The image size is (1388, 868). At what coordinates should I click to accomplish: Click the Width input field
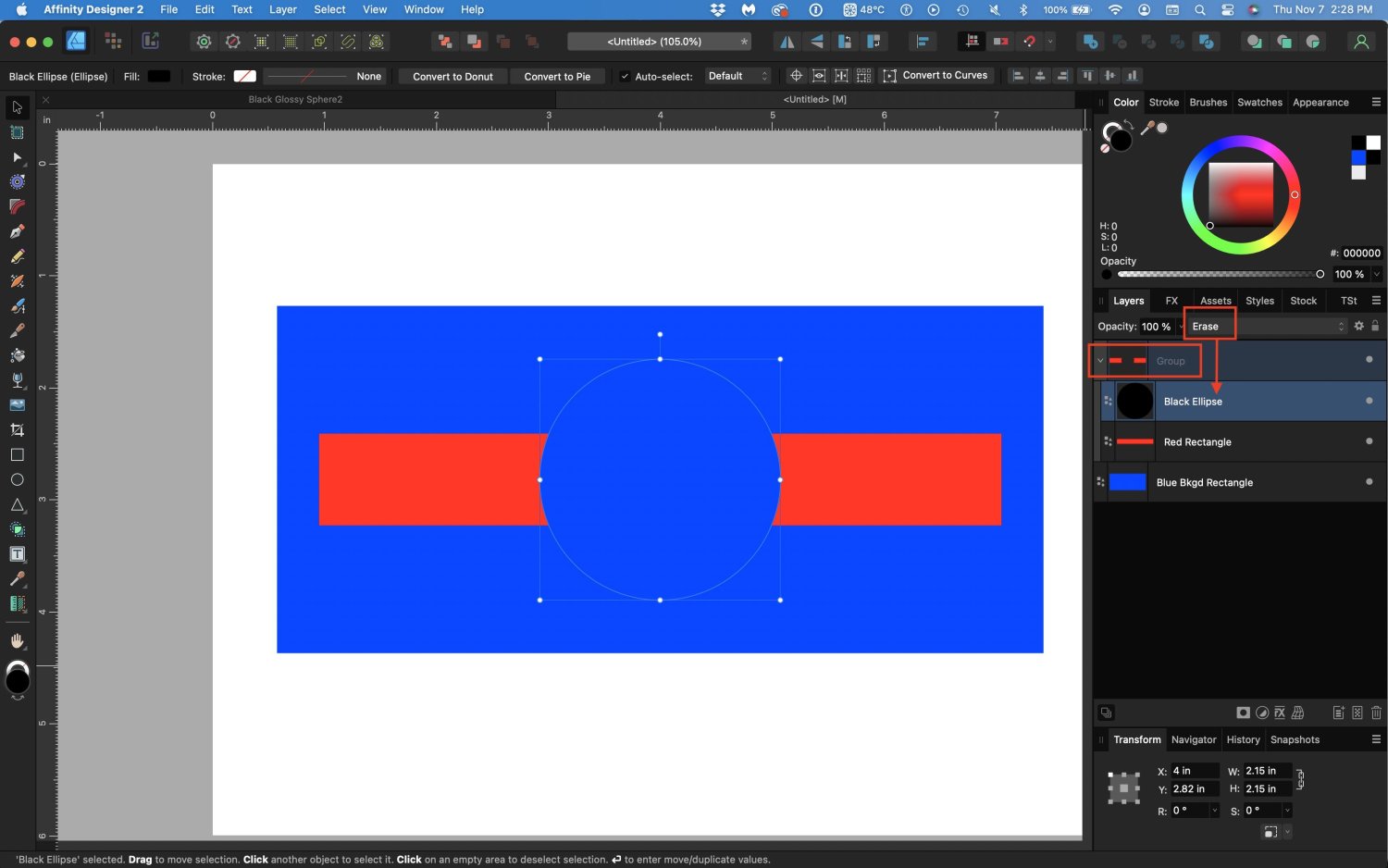1265,771
